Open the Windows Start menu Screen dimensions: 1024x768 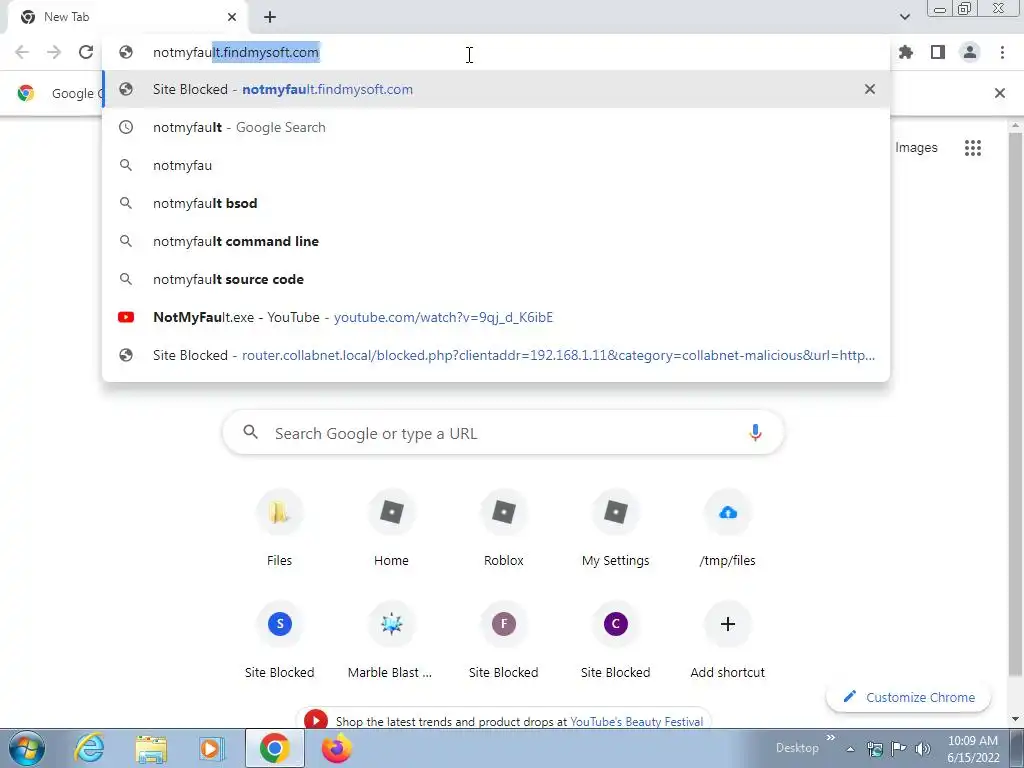point(27,748)
